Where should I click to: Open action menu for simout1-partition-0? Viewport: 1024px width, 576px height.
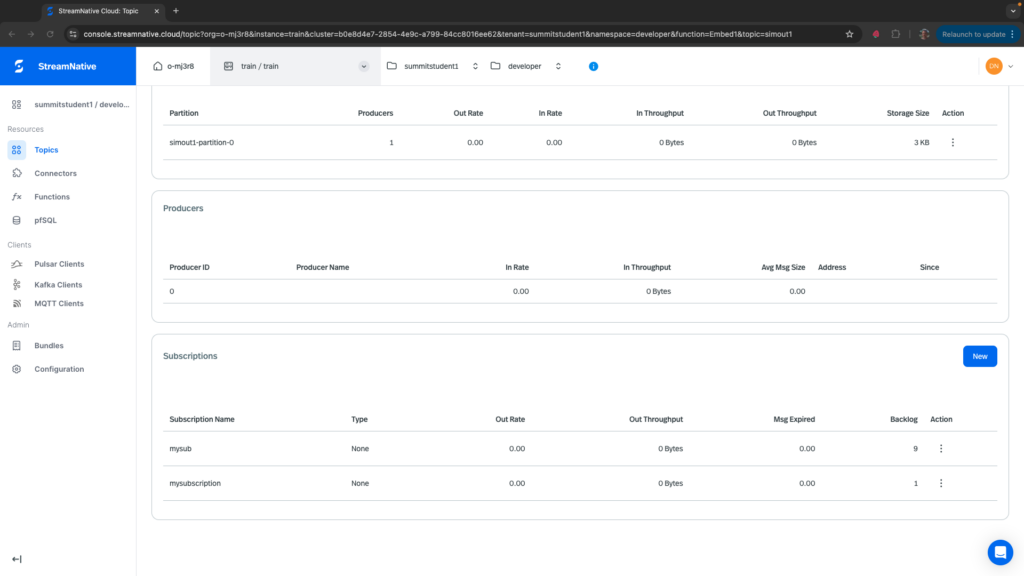point(953,142)
